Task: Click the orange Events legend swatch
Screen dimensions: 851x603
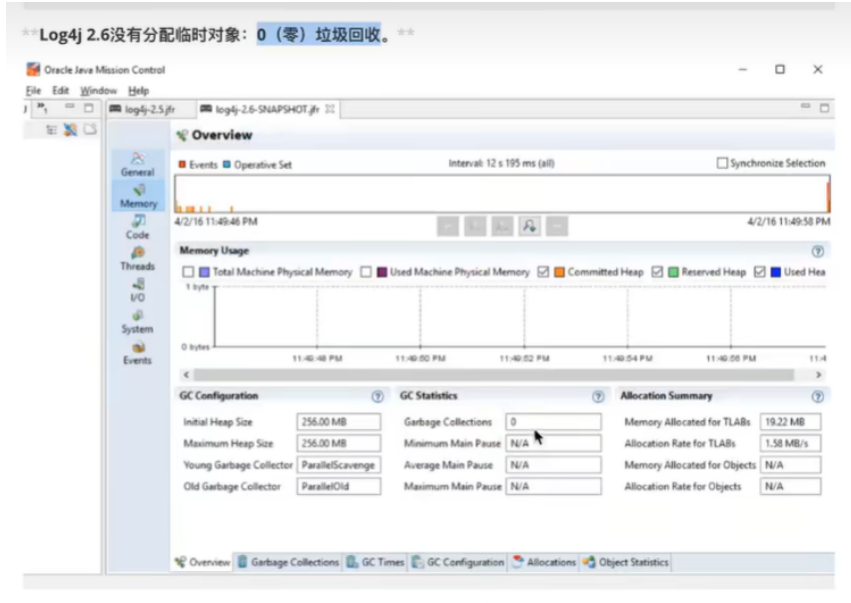Action: [x=182, y=164]
